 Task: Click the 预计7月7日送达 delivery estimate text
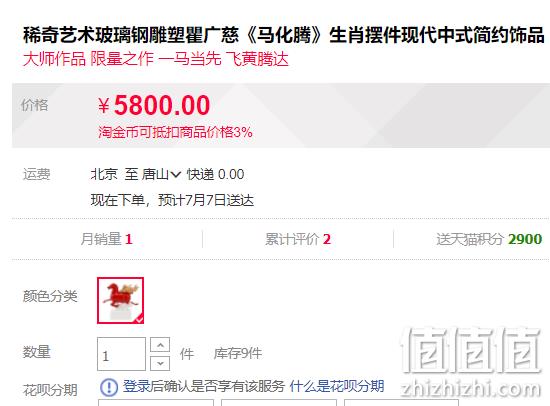(x=206, y=200)
